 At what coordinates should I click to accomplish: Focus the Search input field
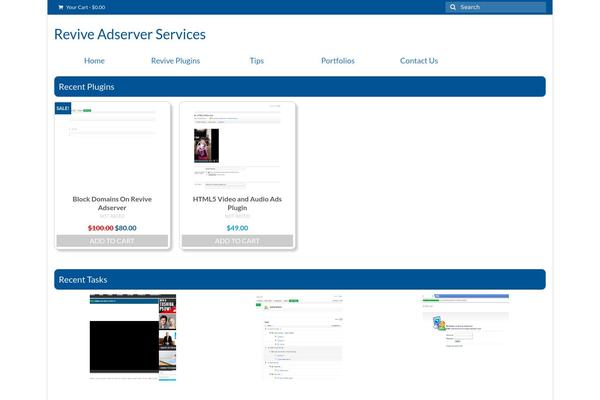496,7
